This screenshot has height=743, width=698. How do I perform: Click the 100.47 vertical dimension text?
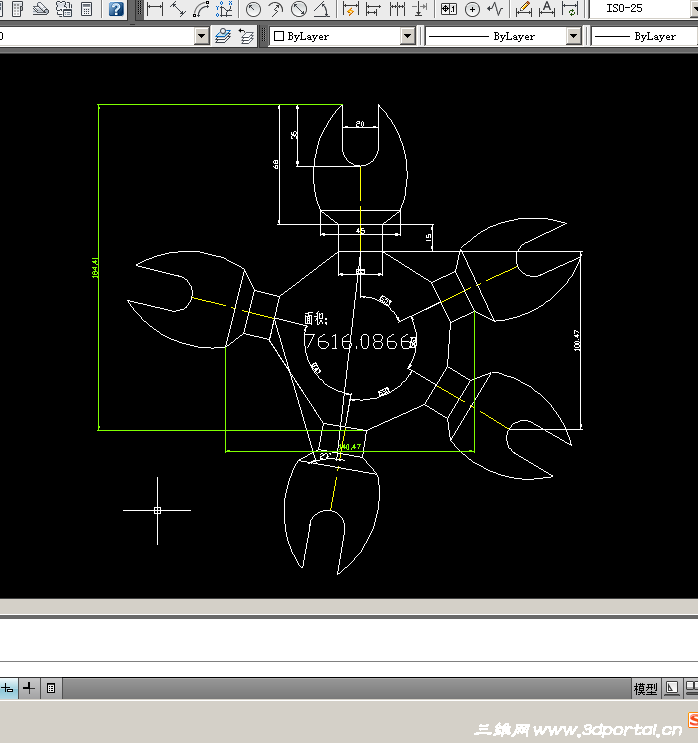tap(577, 341)
